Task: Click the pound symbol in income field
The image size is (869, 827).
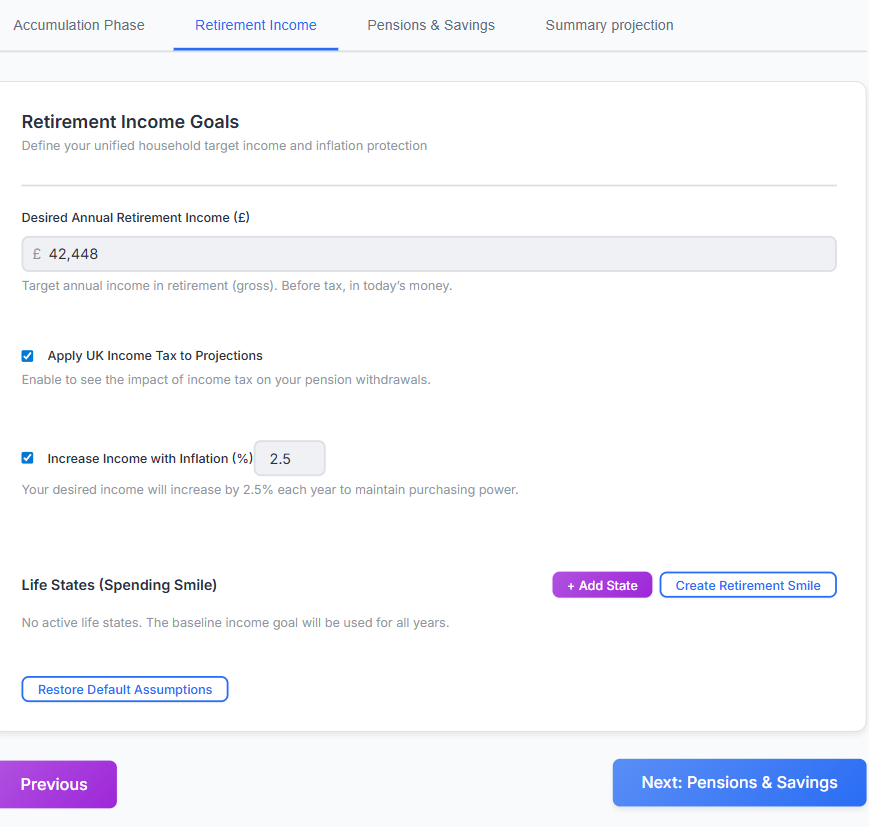Action: (37, 254)
